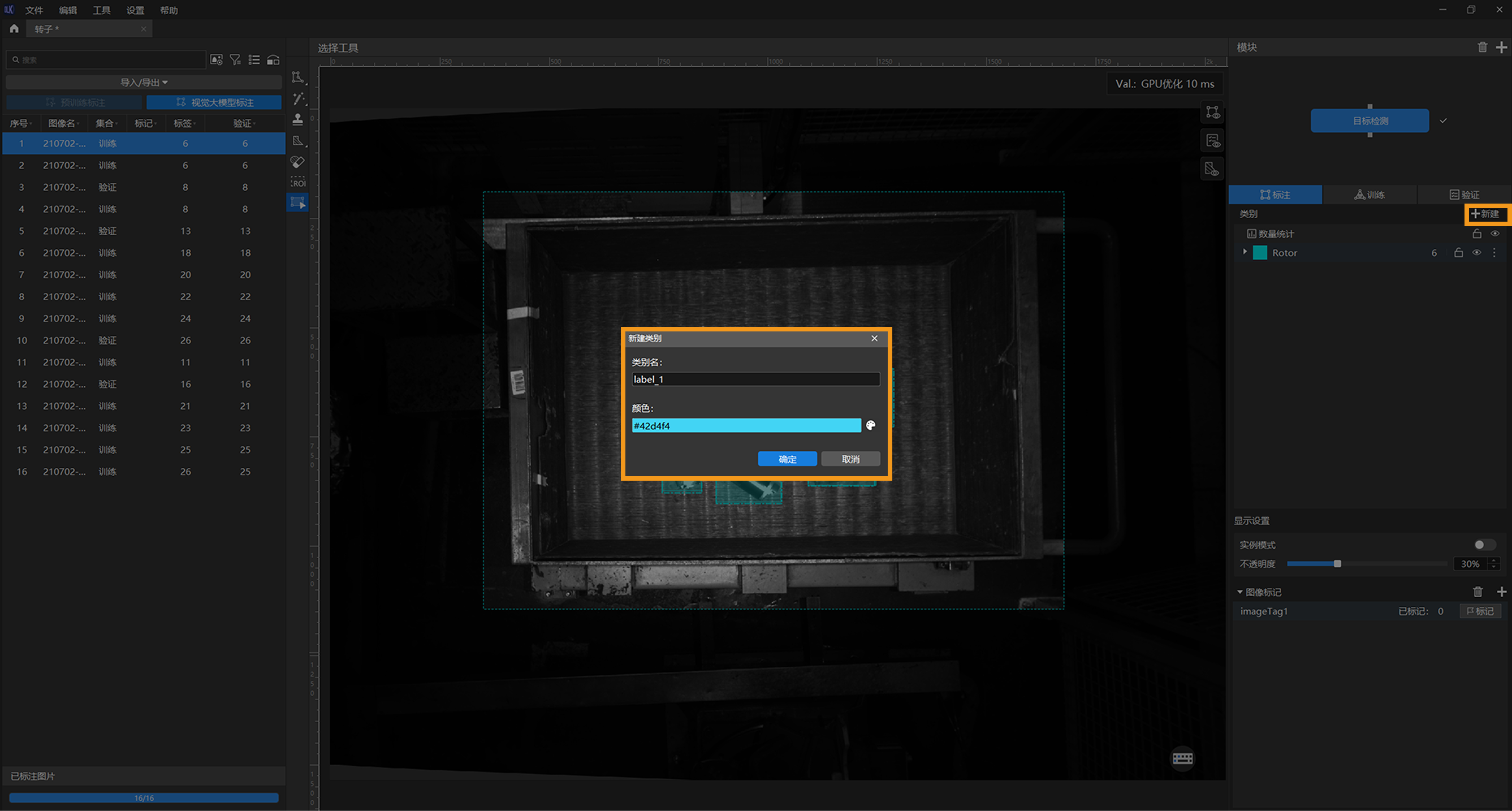The width and height of the screenshot is (1512, 811).
Task: Click the keyboard shortcuts icon
Action: 1182,758
